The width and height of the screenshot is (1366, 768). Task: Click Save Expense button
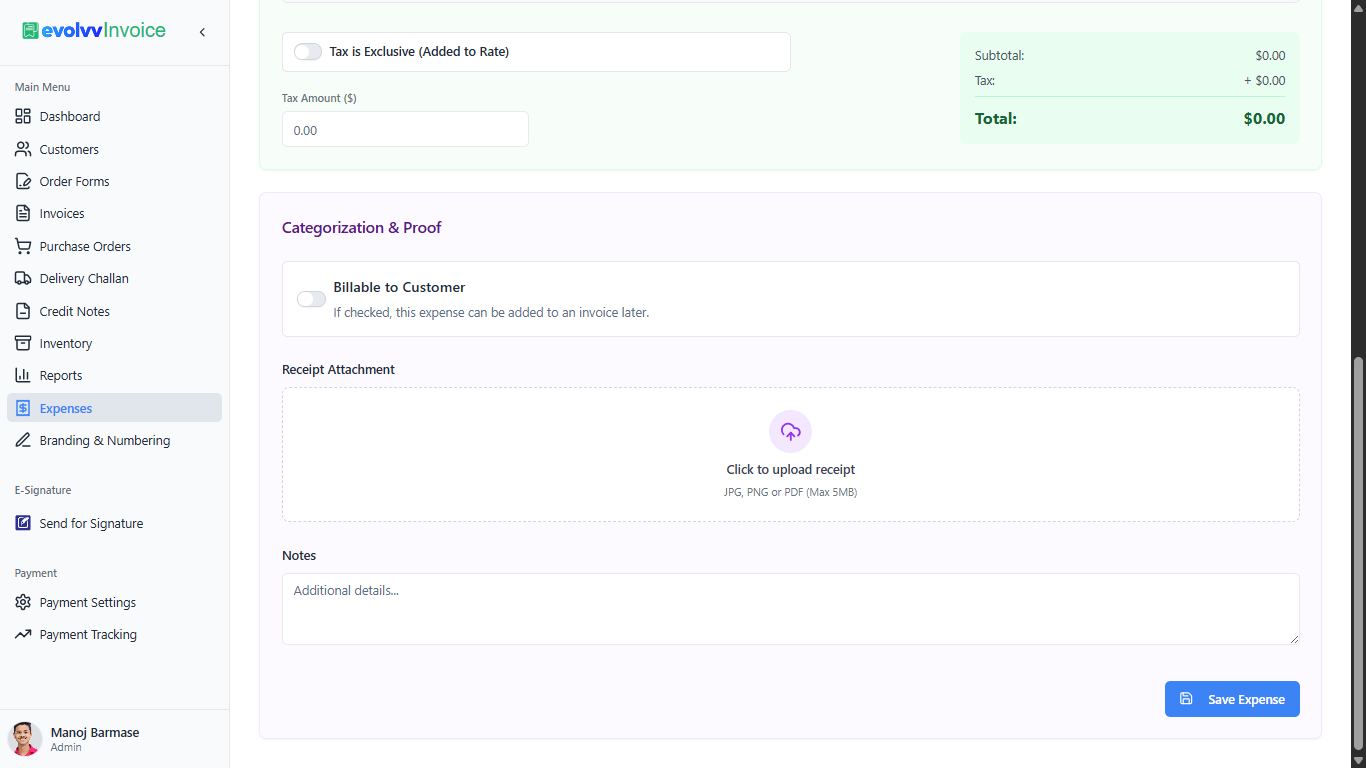point(1232,699)
